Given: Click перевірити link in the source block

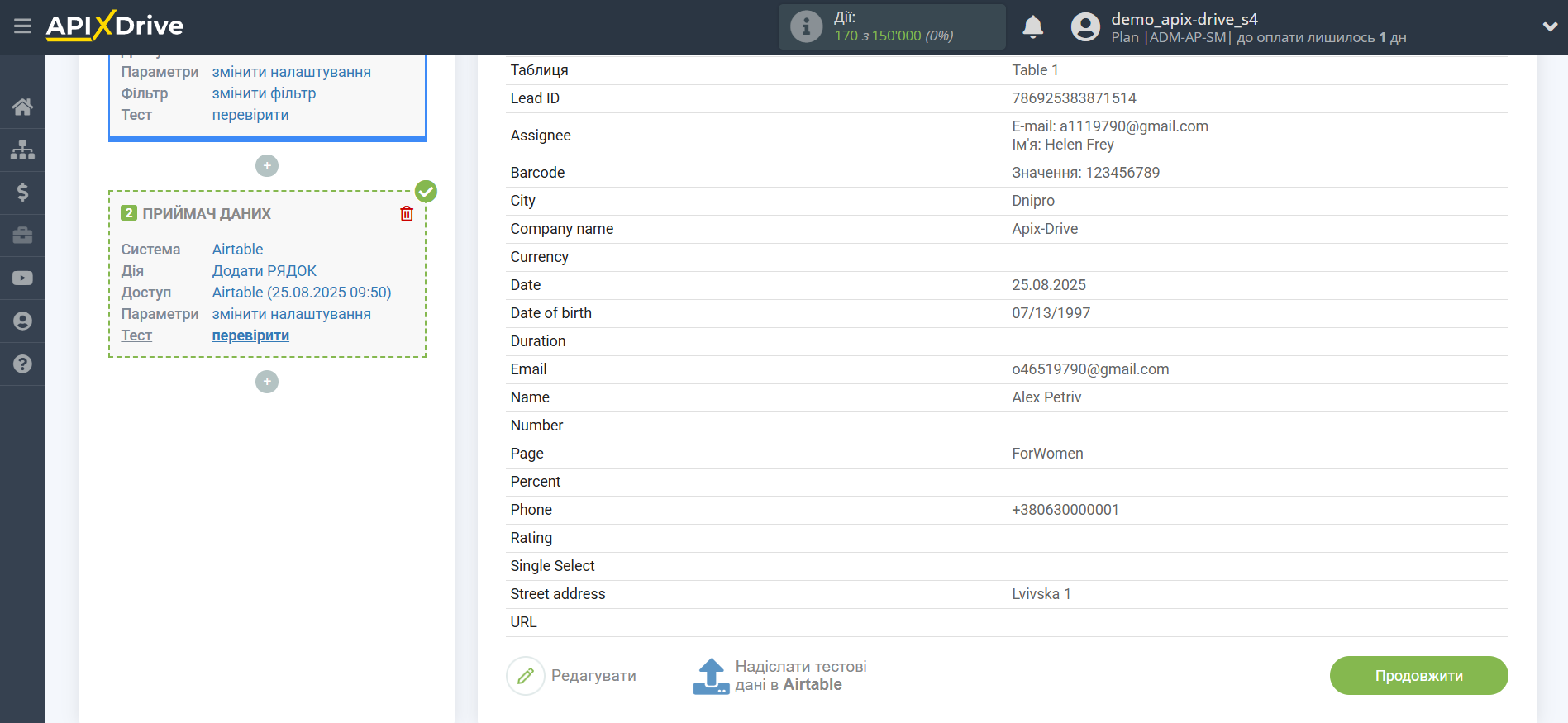Looking at the screenshot, I should (x=250, y=115).
